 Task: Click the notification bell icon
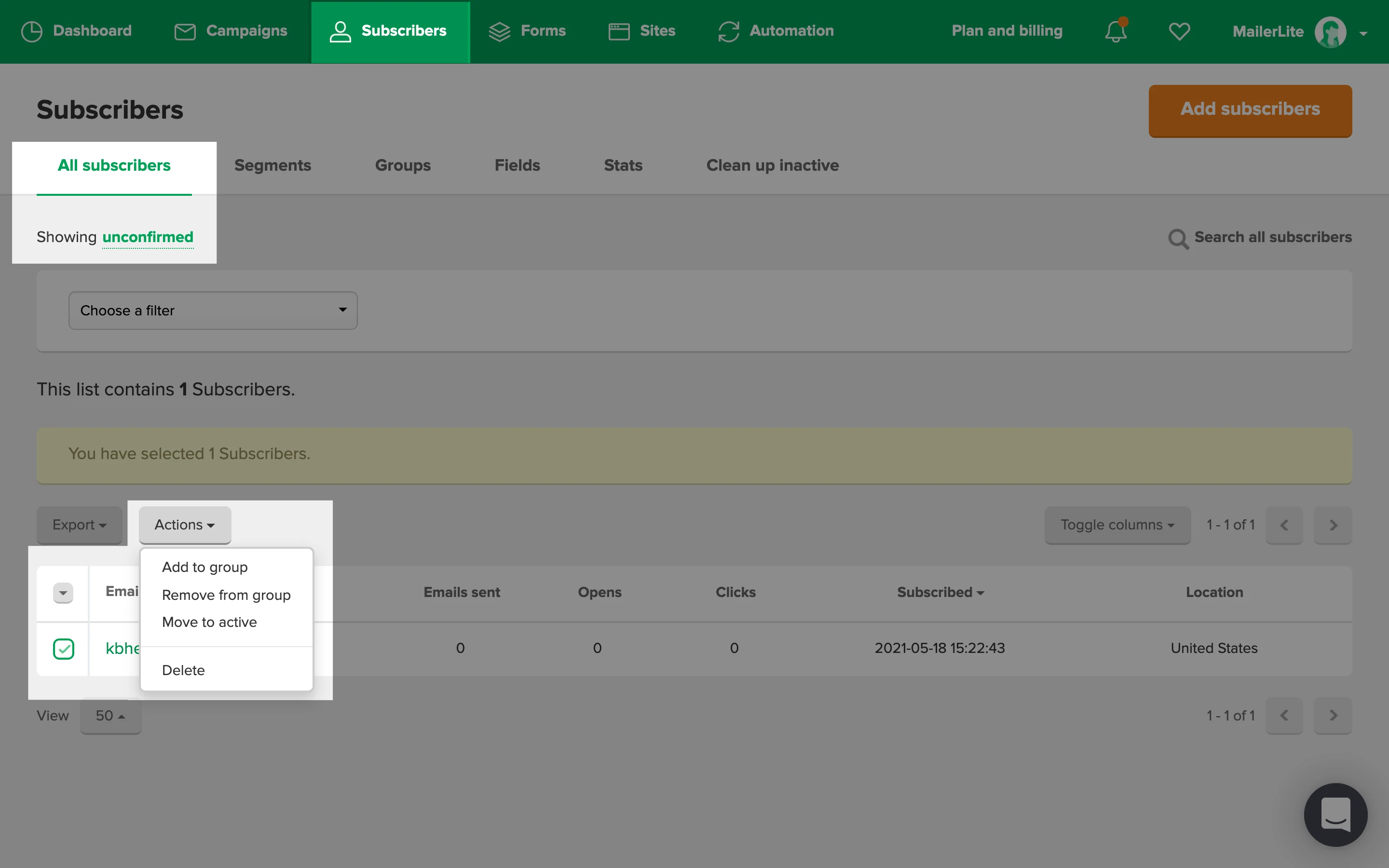1115,31
